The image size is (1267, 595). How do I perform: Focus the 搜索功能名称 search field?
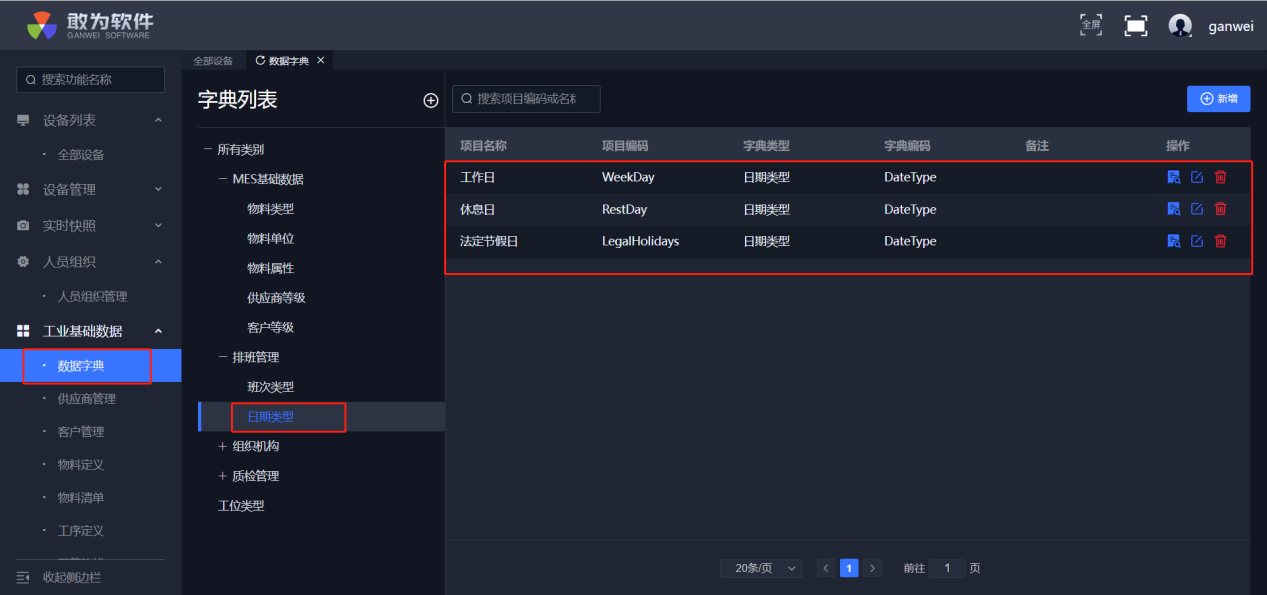coord(91,80)
